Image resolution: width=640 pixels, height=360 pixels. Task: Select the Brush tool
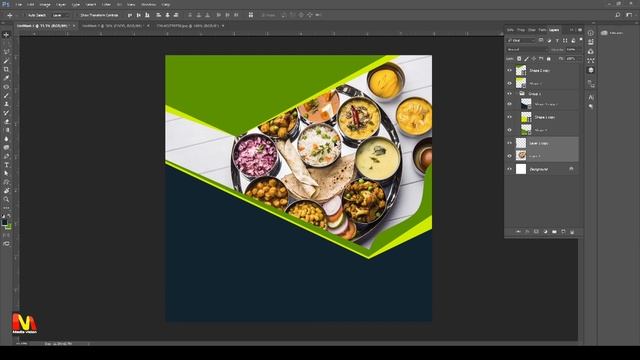tap(6, 96)
